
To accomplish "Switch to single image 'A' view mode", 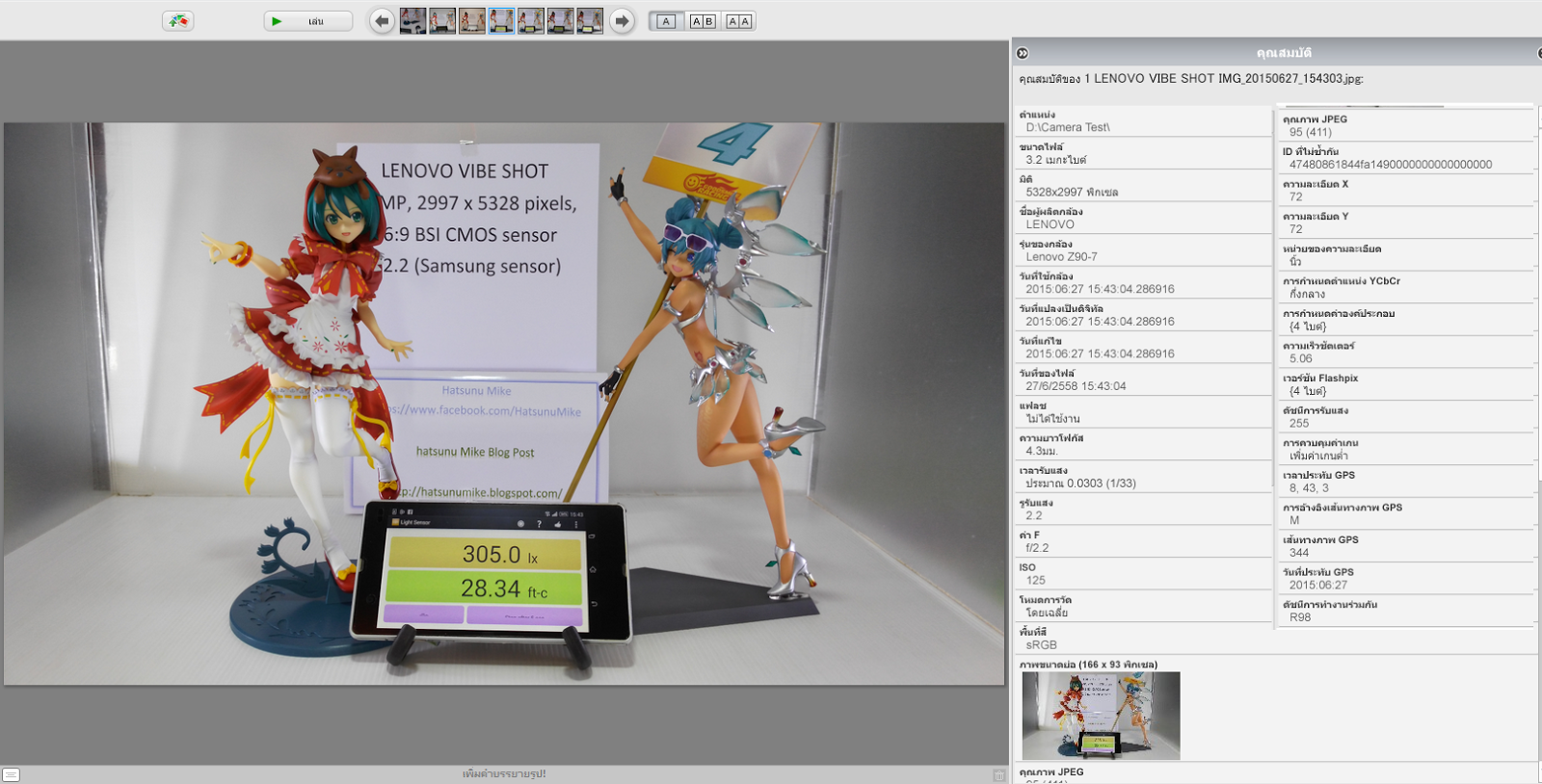I will pos(666,21).
